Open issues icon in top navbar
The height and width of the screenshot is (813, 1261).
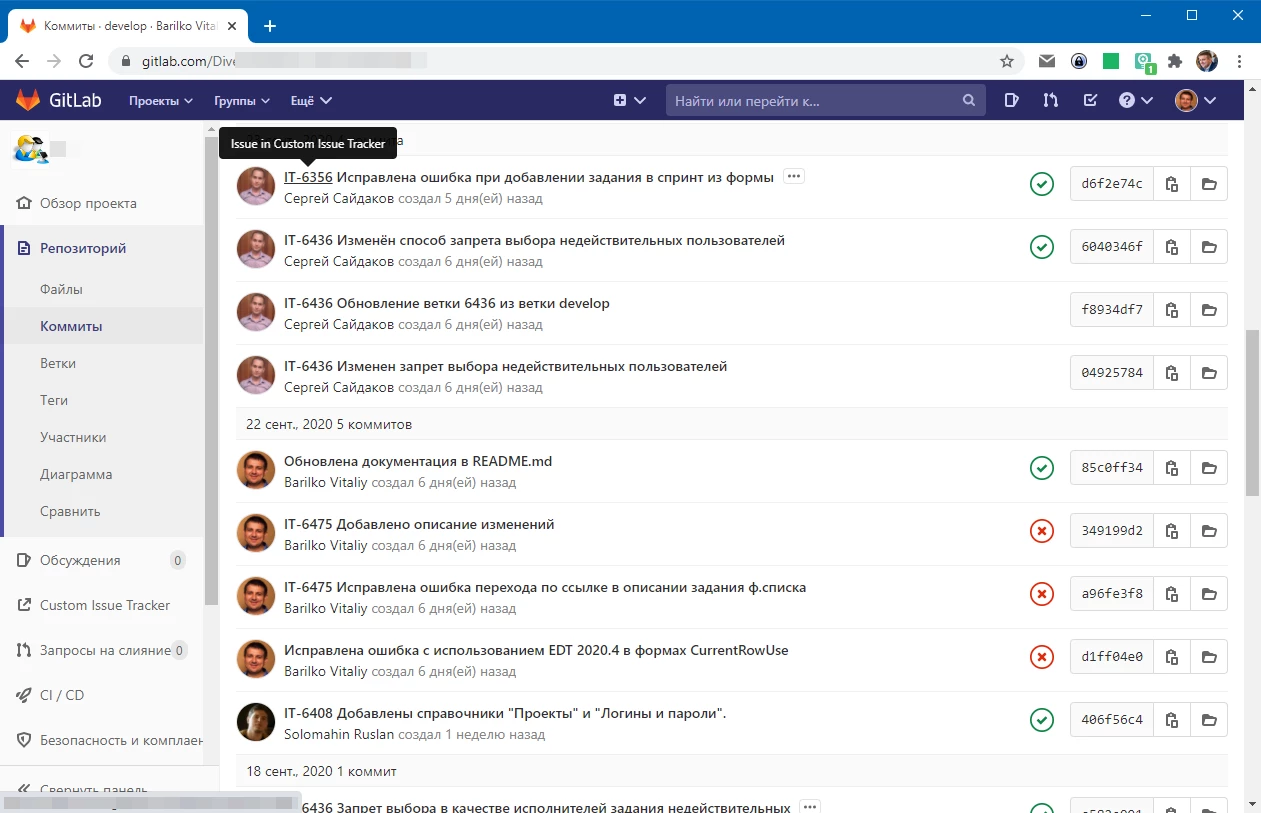pyautogui.click(x=1011, y=100)
